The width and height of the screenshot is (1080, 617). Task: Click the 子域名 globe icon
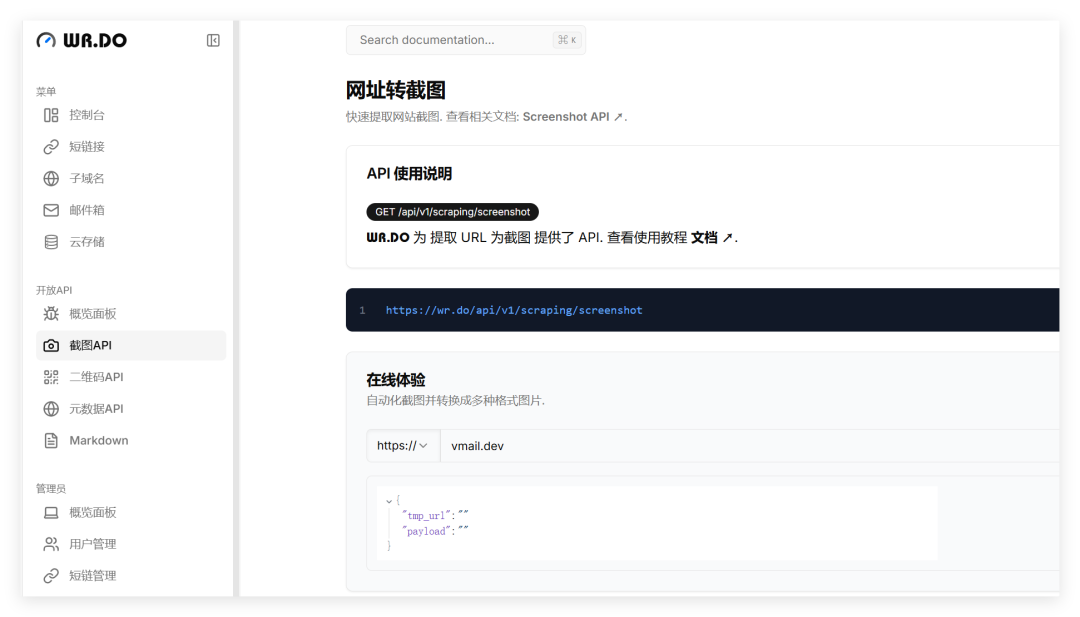pos(51,178)
